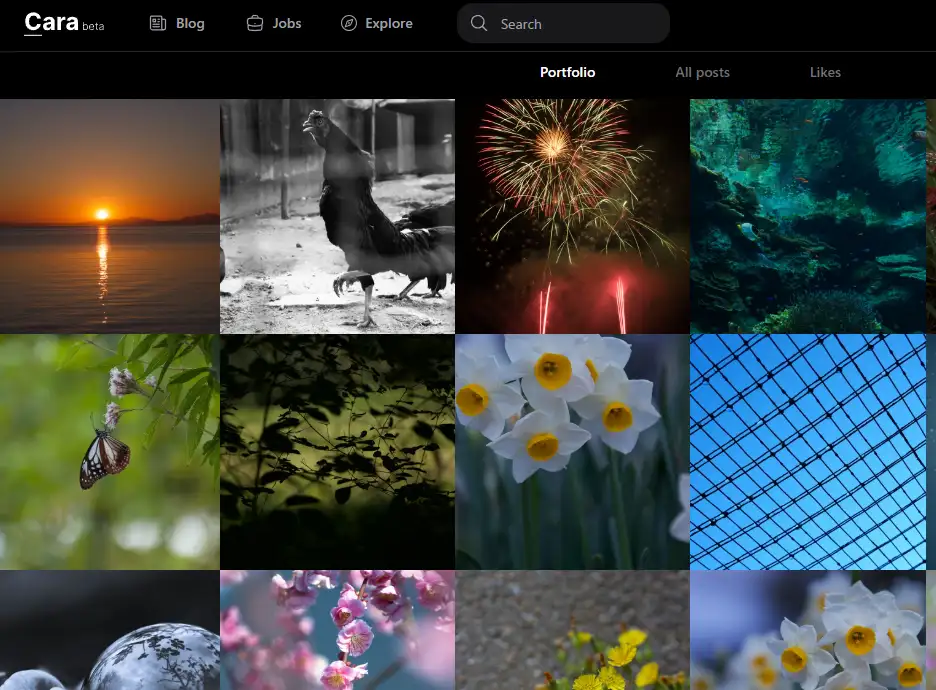The width and height of the screenshot is (936, 690).
Task: Go to the Jobs page
Action: (286, 23)
